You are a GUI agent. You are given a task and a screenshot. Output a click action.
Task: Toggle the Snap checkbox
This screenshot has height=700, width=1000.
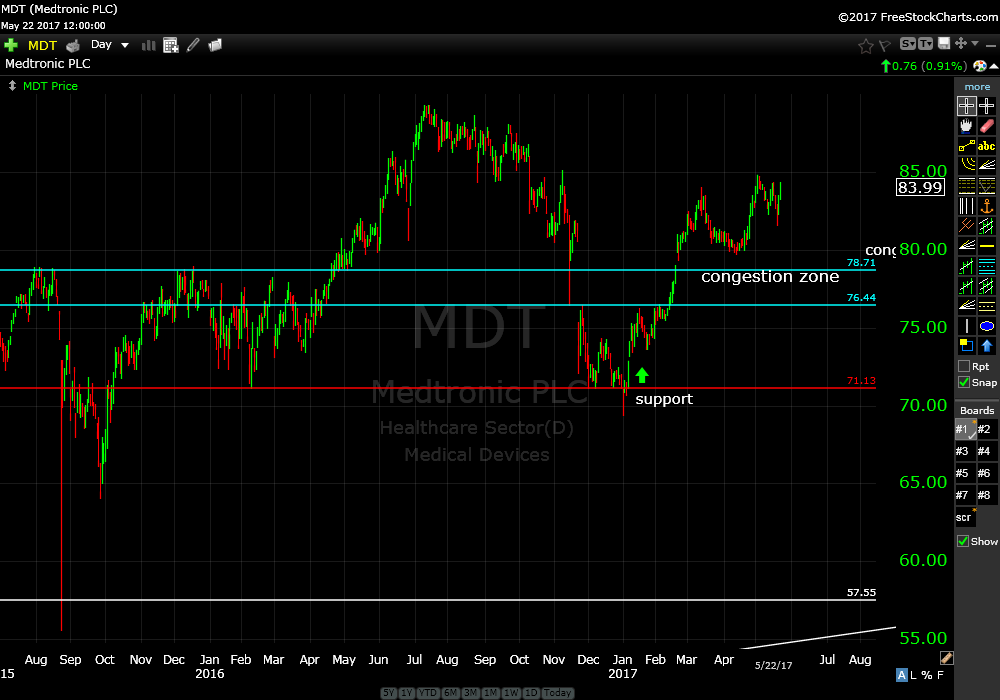(964, 382)
